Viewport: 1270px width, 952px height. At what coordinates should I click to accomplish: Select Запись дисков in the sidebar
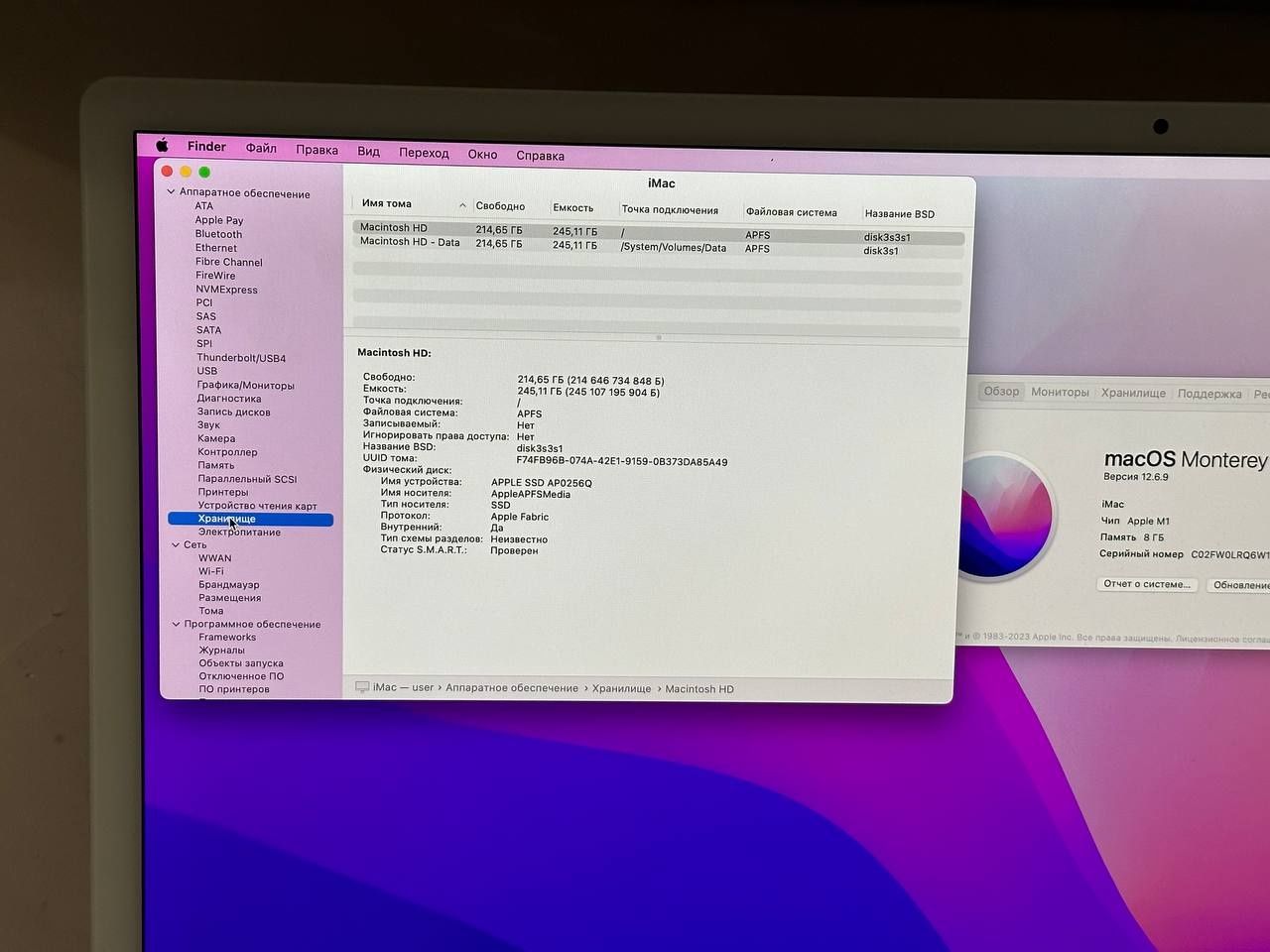[233, 412]
